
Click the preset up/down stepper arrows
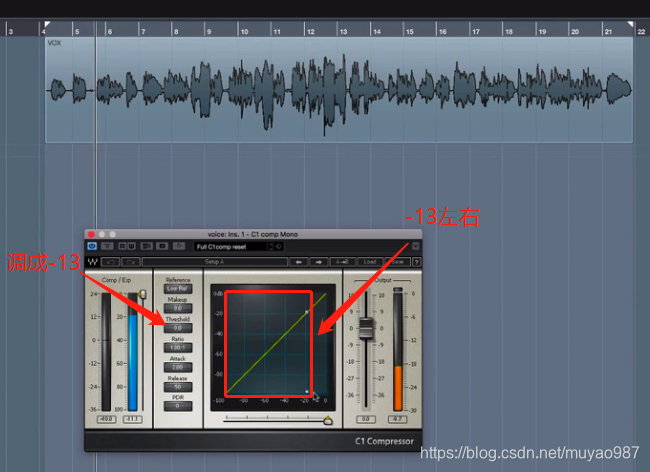(x=271, y=247)
